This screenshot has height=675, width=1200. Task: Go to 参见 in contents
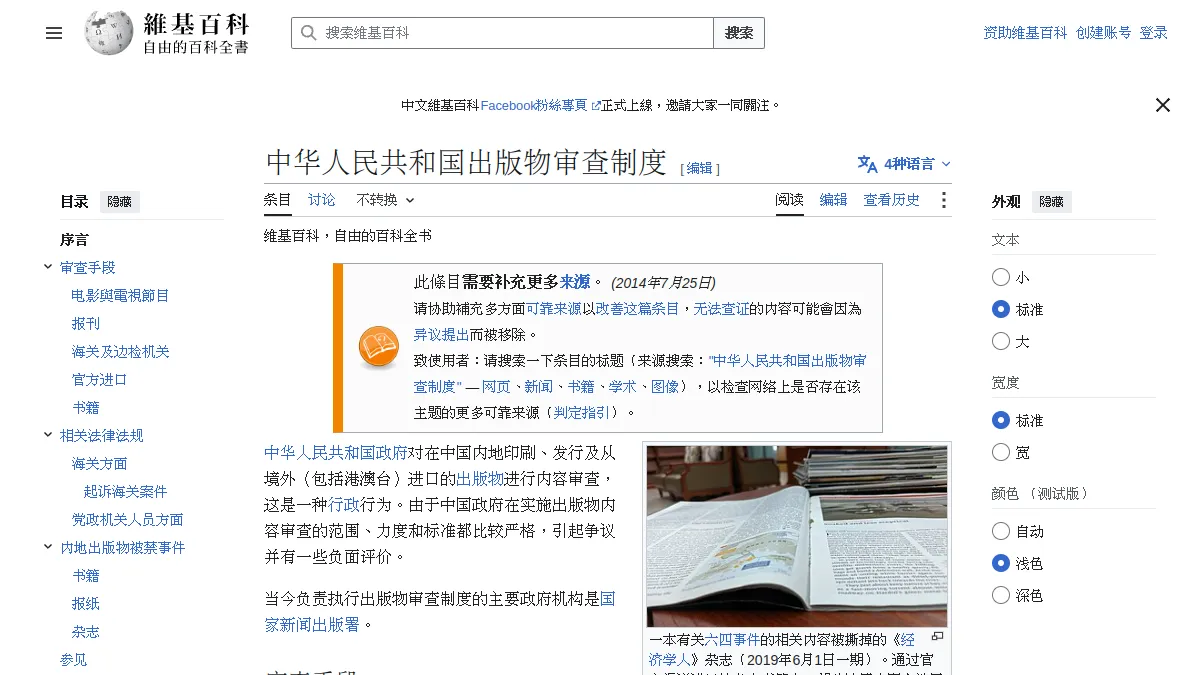74,659
